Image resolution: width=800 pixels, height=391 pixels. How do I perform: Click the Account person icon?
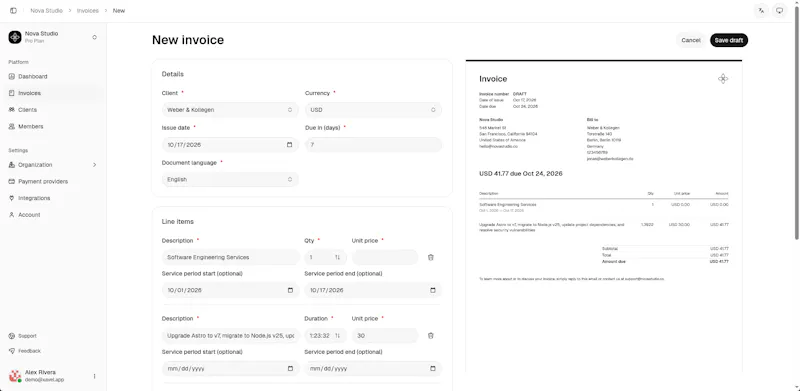pos(12,215)
